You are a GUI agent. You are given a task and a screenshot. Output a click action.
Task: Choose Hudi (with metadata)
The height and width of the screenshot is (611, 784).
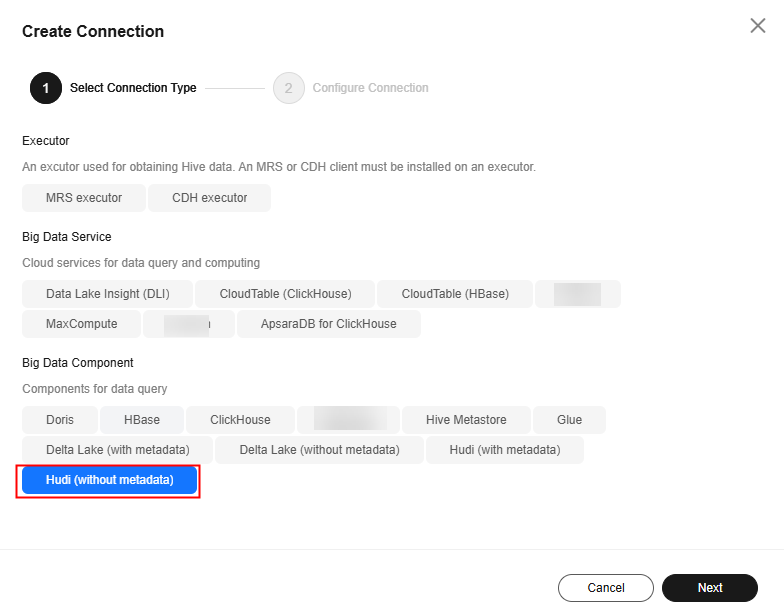(505, 450)
